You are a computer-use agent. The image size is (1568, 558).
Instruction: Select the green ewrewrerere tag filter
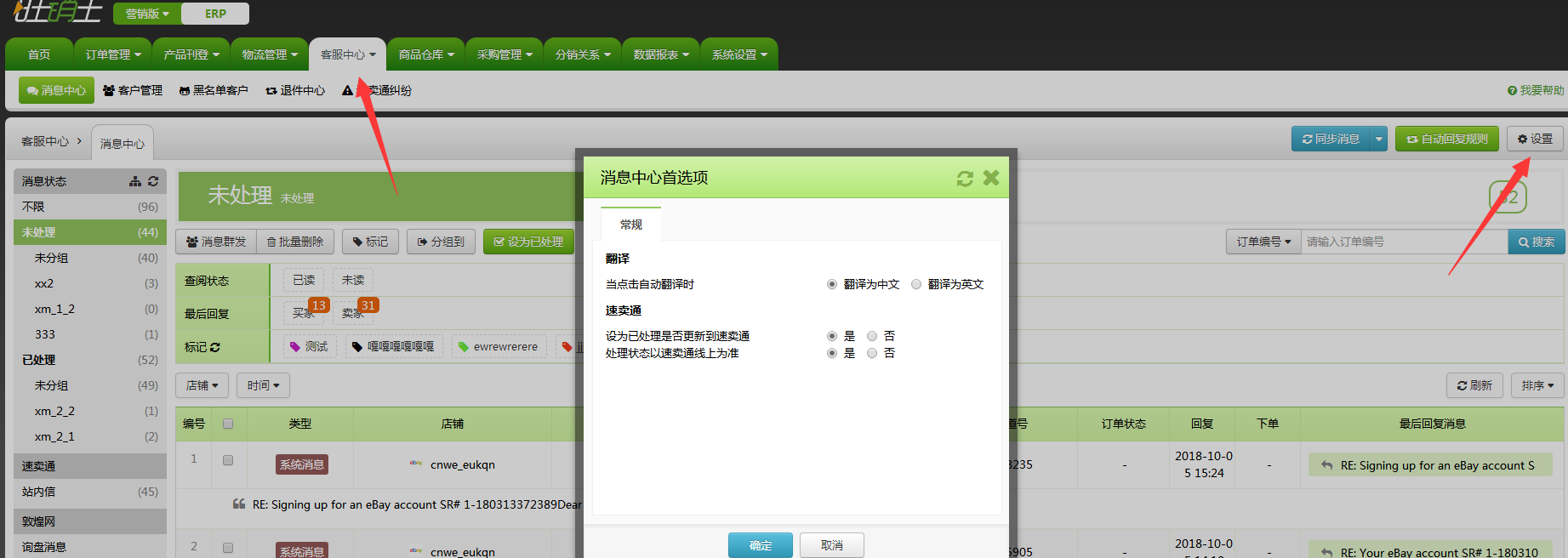499,346
